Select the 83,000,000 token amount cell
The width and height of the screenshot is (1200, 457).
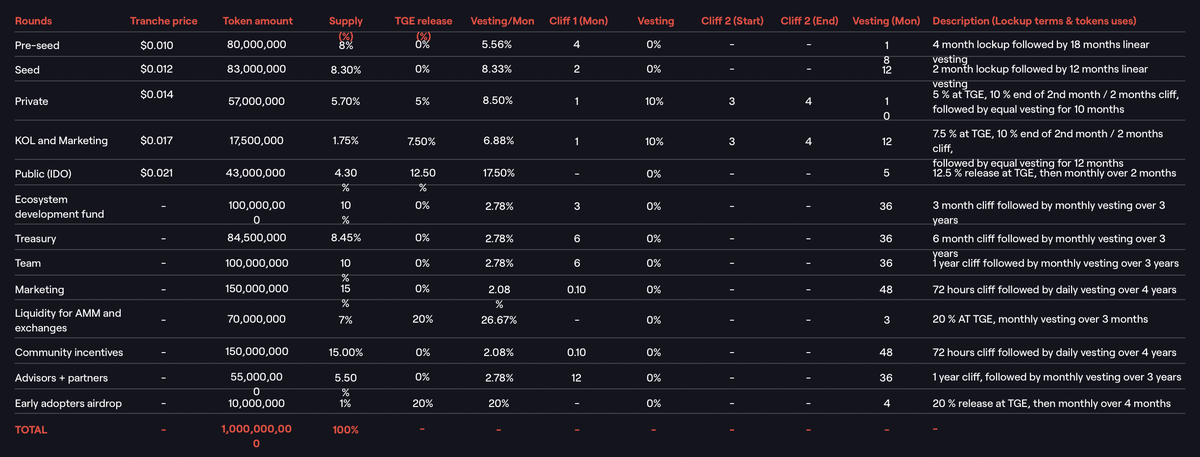coord(257,71)
